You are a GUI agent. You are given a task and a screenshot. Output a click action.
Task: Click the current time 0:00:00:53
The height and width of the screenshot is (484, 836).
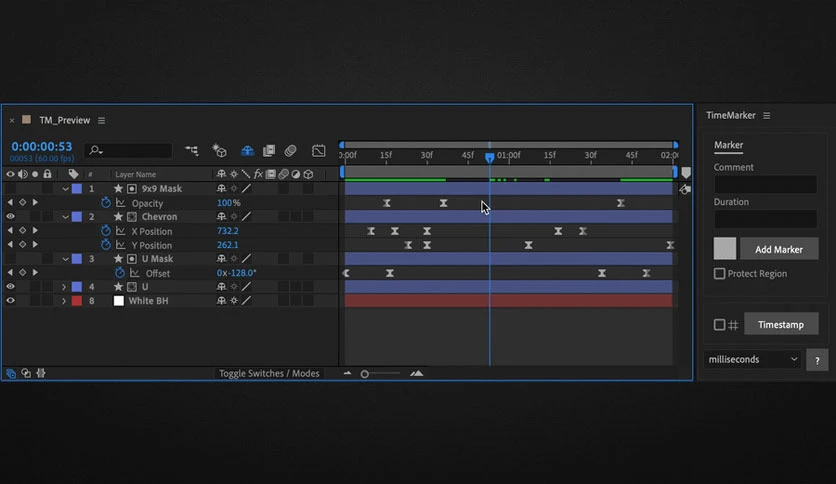tap(42, 147)
